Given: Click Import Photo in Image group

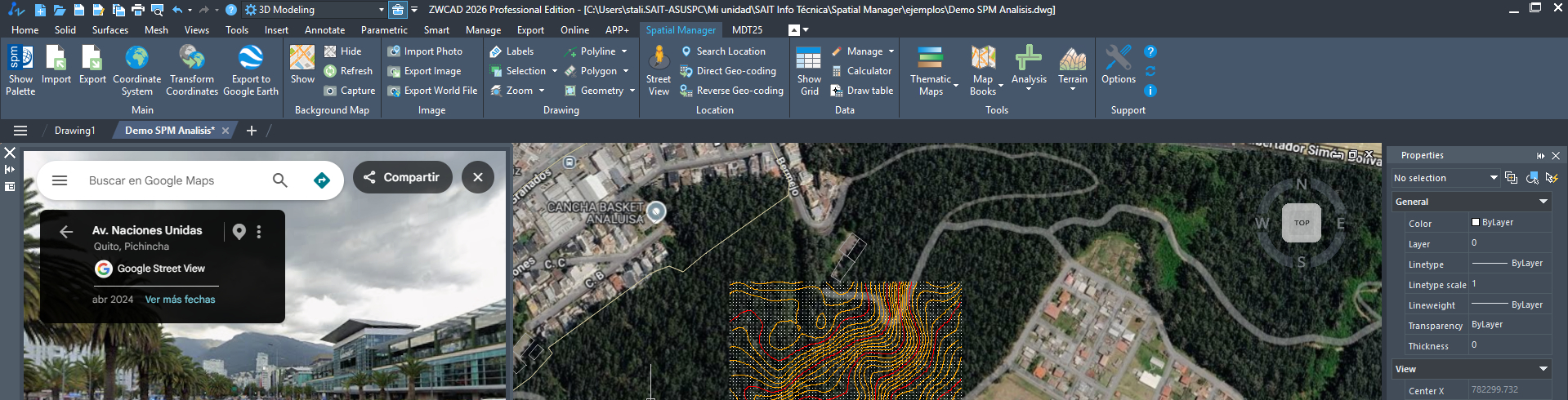Looking at the screenshot, I should 425,51.
